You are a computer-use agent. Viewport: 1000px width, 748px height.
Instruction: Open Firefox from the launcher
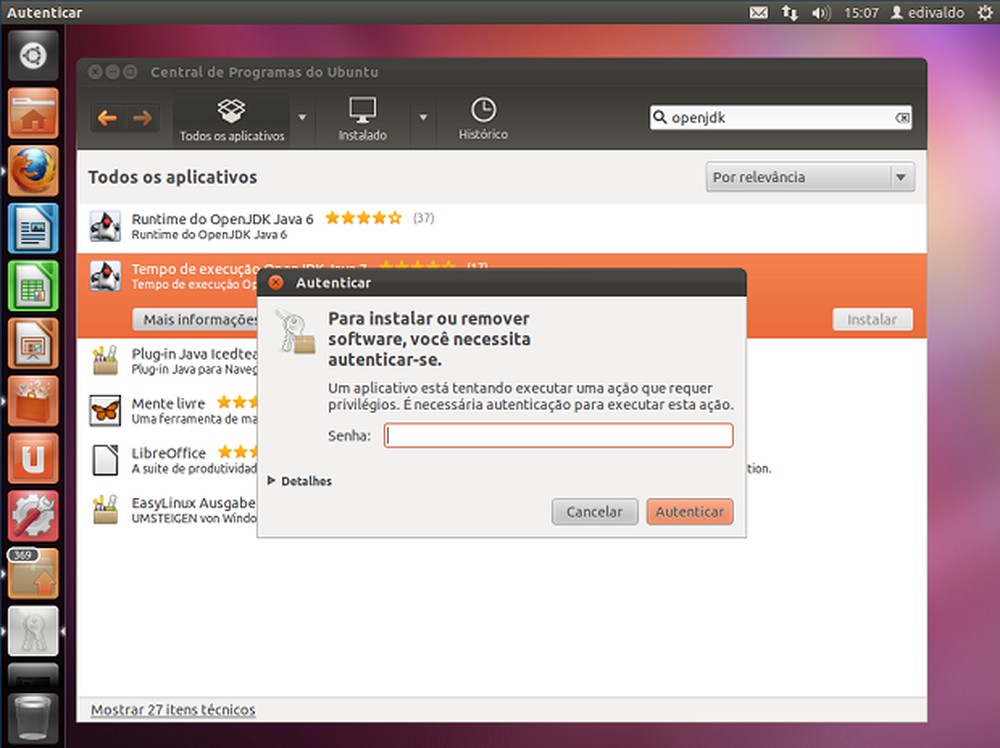pos(33,170)
